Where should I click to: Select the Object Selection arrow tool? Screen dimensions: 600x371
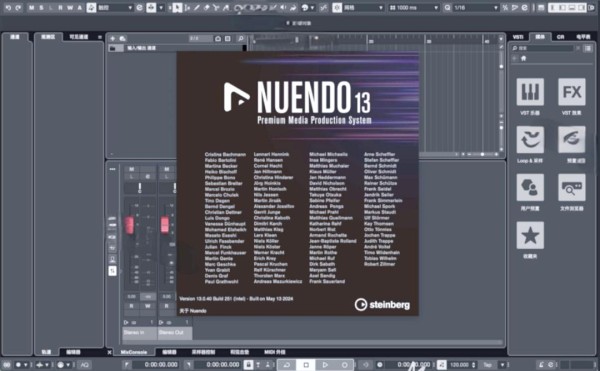(177, 8)
